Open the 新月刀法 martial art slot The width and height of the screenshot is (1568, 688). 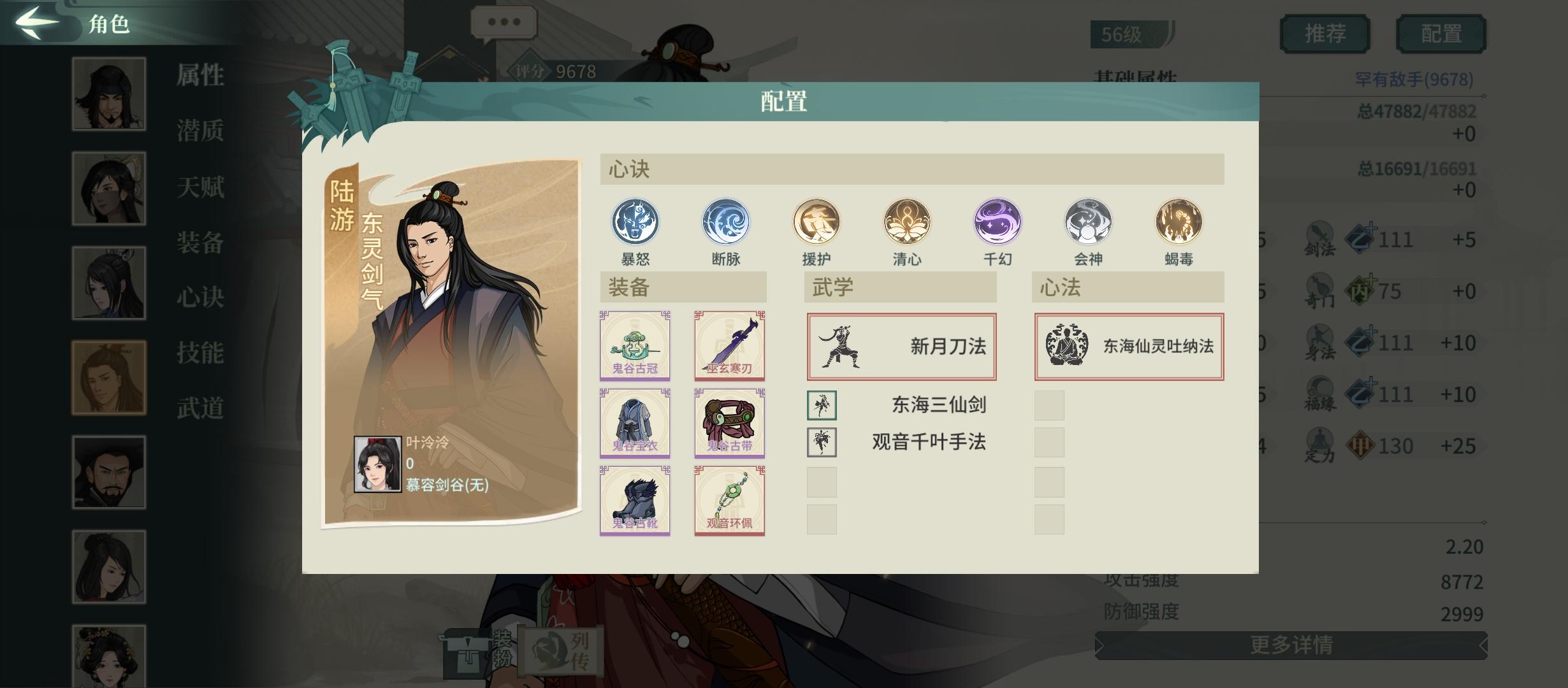[901, 347]
